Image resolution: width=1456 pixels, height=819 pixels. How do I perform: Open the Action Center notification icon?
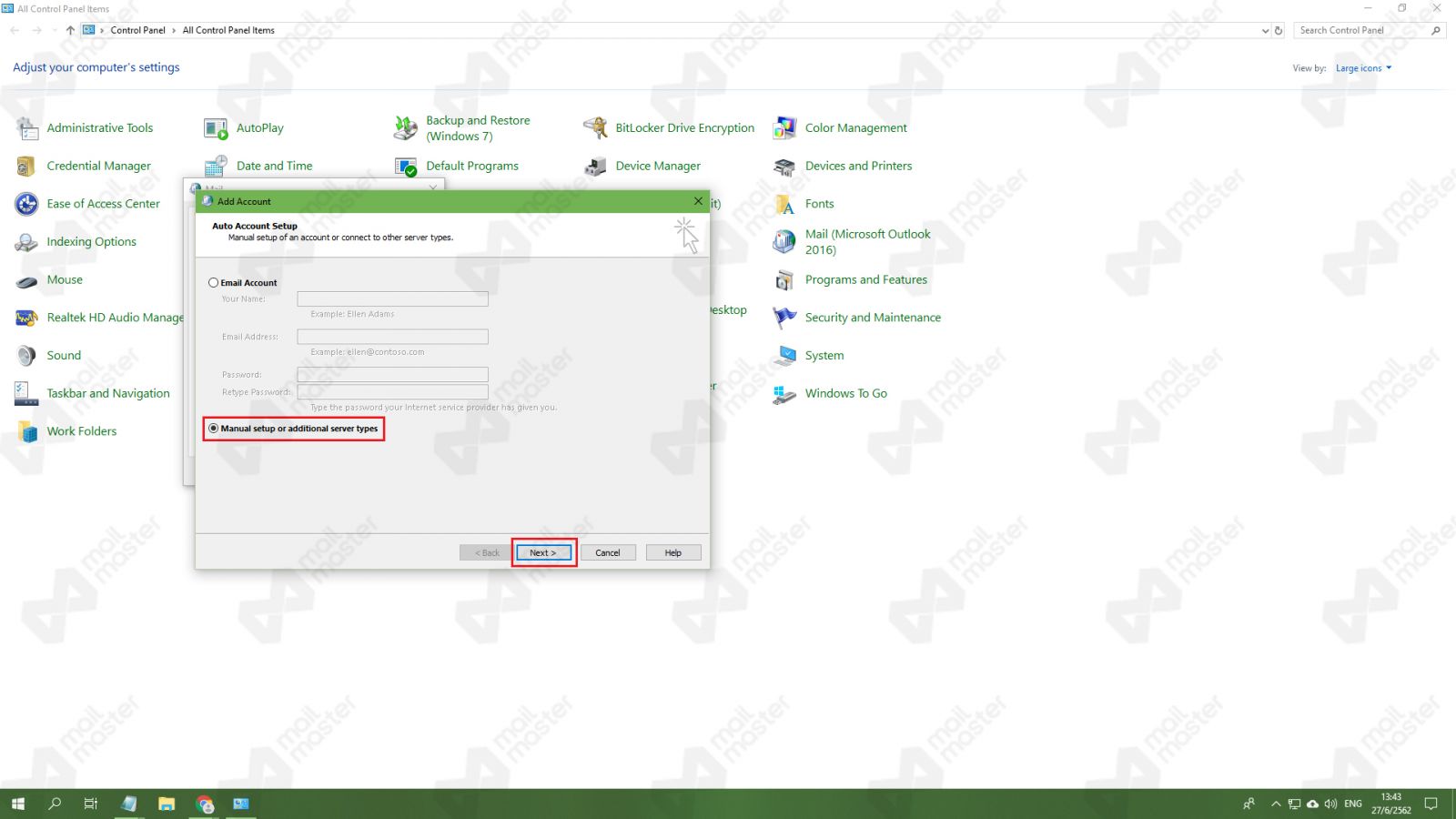pyautogui.click(x=1431, y=804)
